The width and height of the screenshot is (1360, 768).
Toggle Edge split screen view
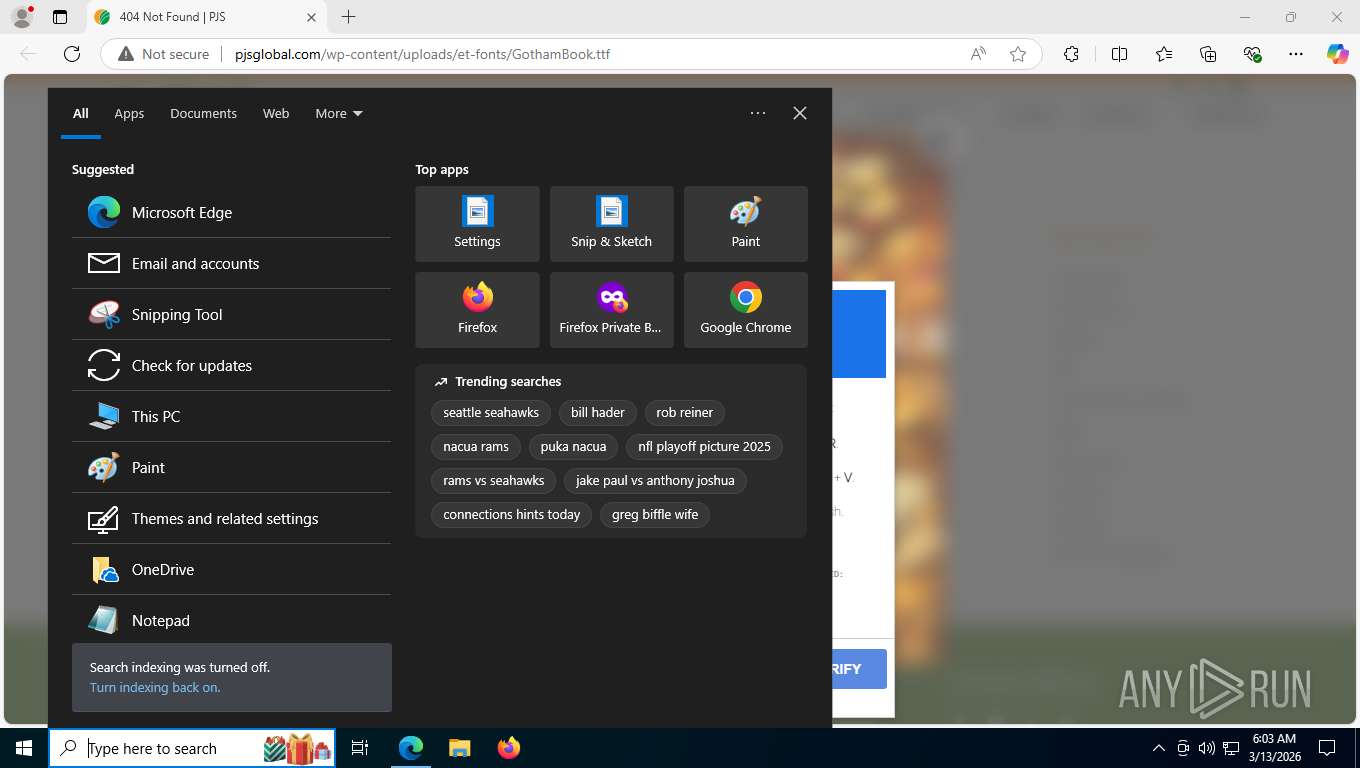(x=1120, y=54)
